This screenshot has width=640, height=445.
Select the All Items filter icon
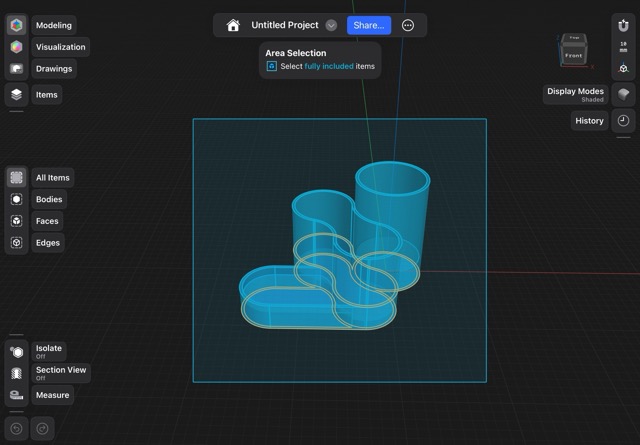(16, 178)
